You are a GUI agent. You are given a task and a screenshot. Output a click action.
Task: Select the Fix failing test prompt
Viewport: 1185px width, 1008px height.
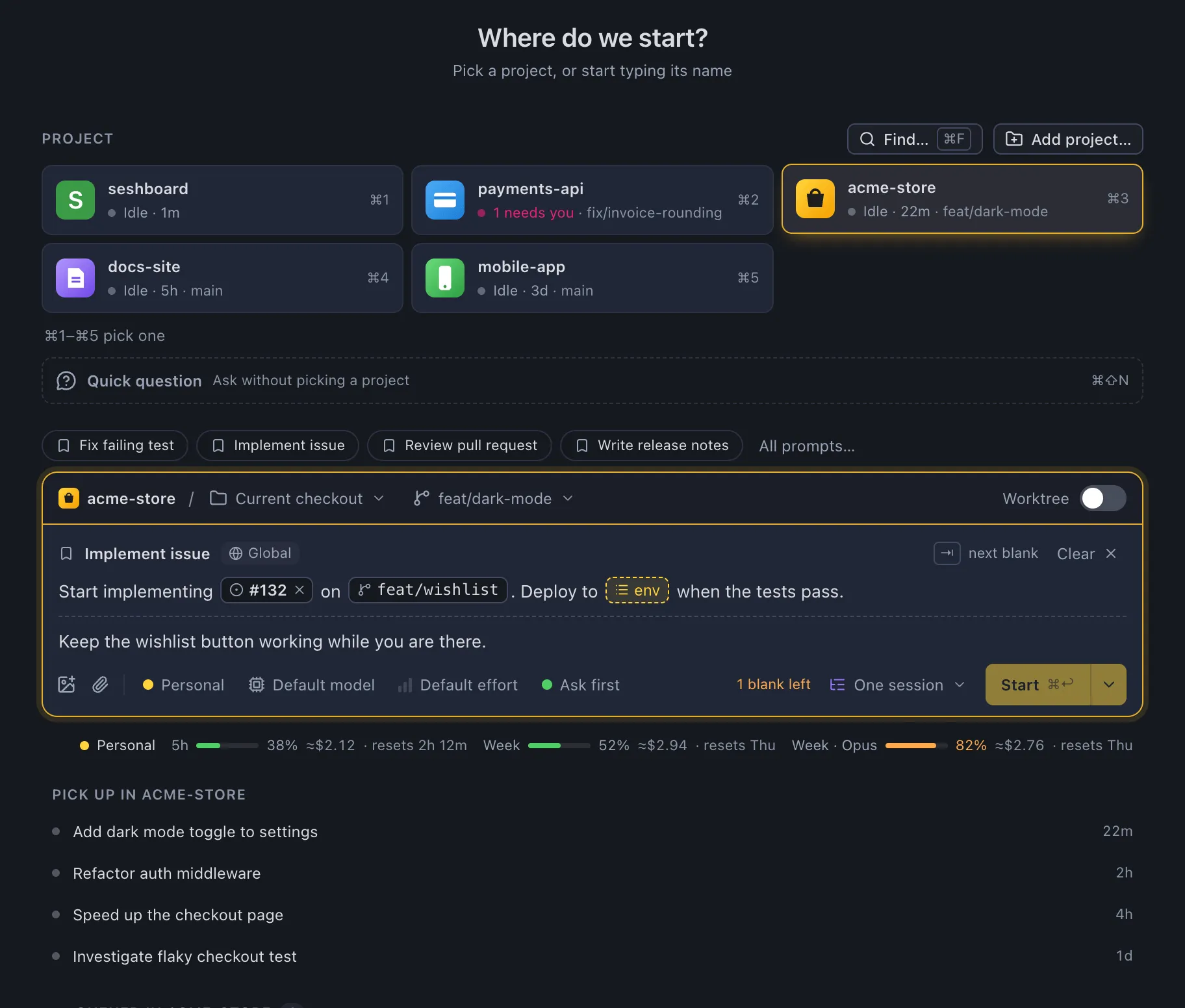[115, 446]
